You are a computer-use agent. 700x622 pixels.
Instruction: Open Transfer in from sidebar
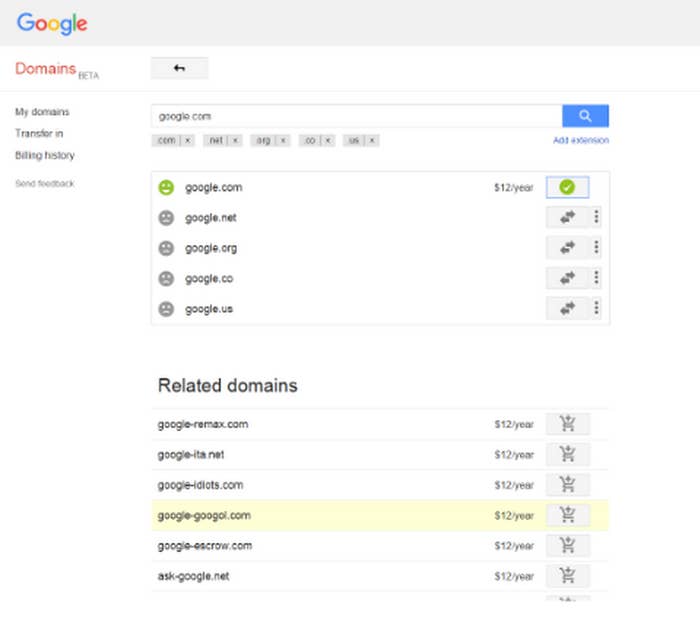[x=39, y=133]
